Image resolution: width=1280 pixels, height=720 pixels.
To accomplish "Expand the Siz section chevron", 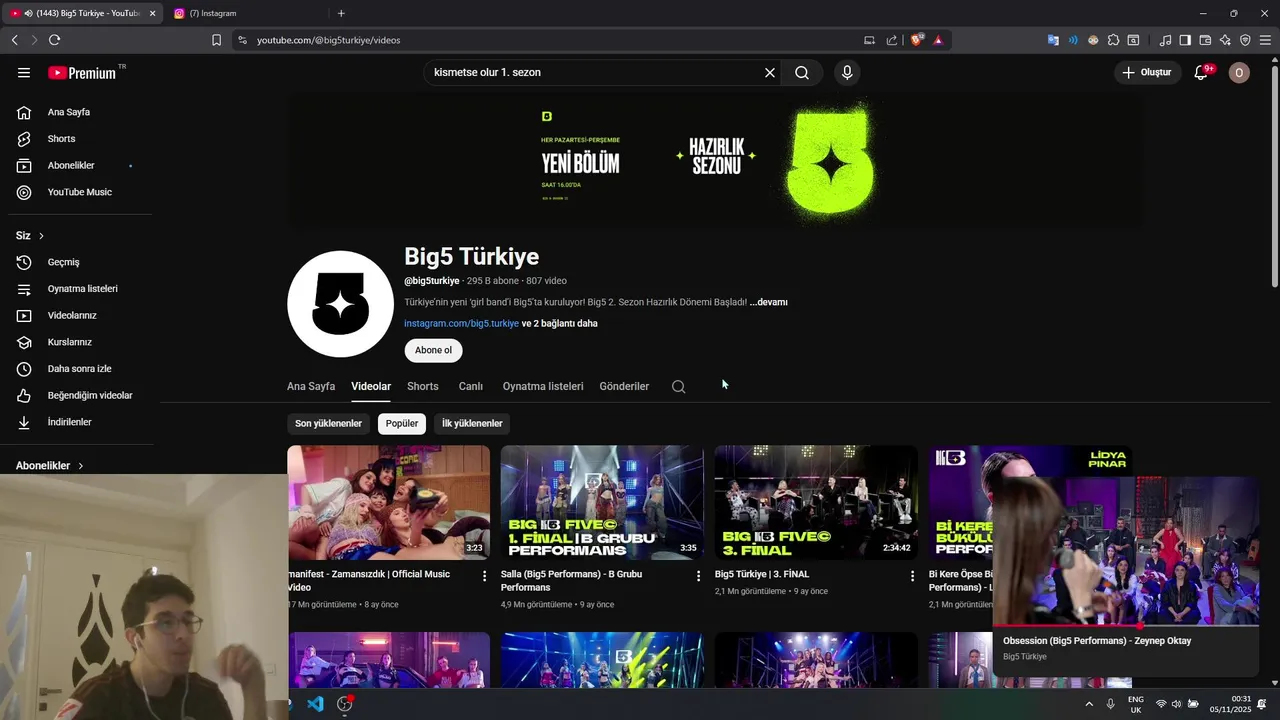I will (41, 236).
